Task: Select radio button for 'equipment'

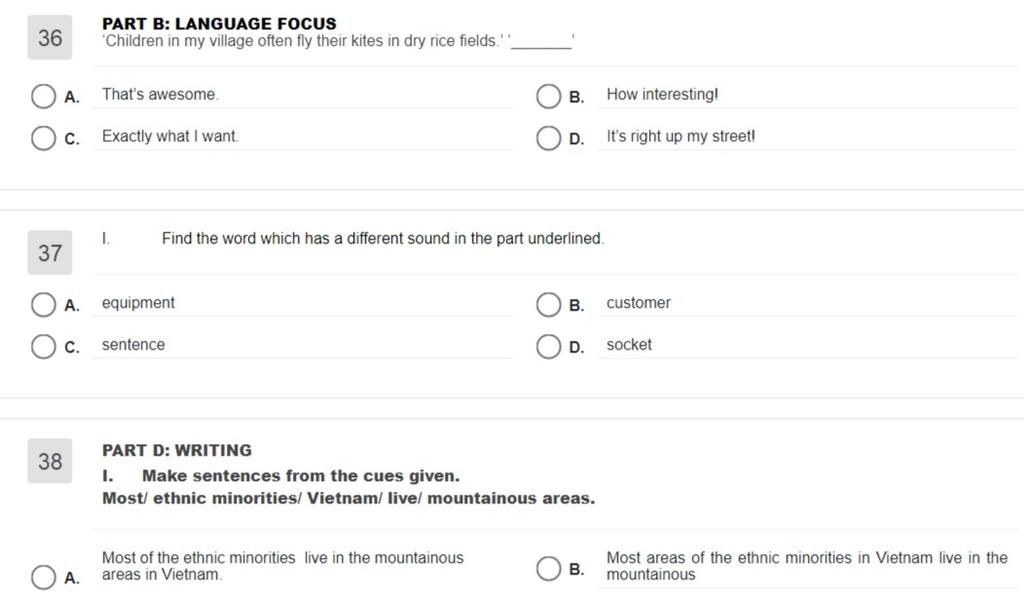Action: 43,305
